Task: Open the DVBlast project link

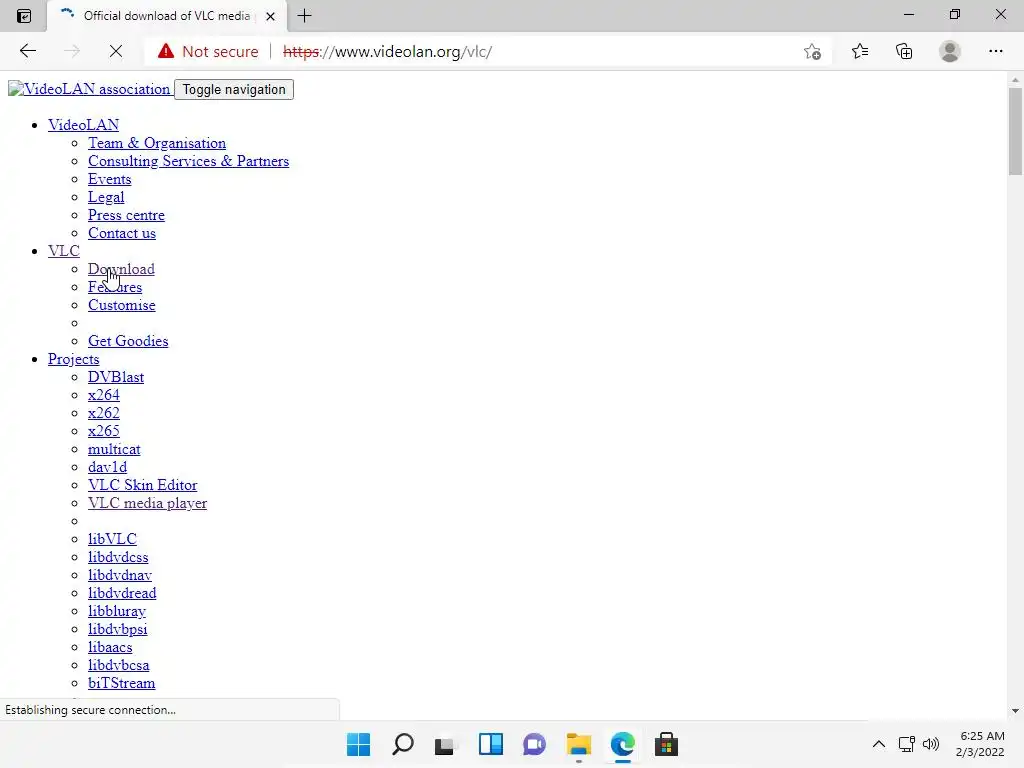Action: click(116, 377)
